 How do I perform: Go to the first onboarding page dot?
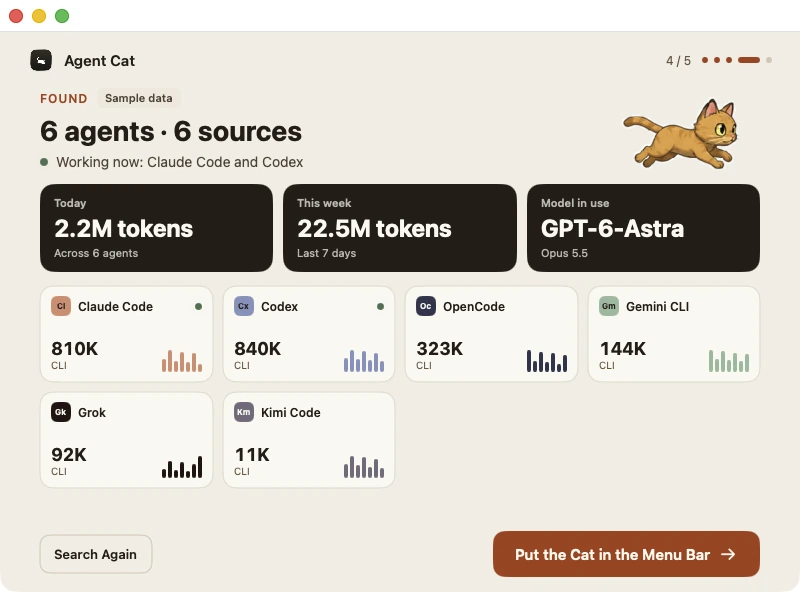click(705, 60)
